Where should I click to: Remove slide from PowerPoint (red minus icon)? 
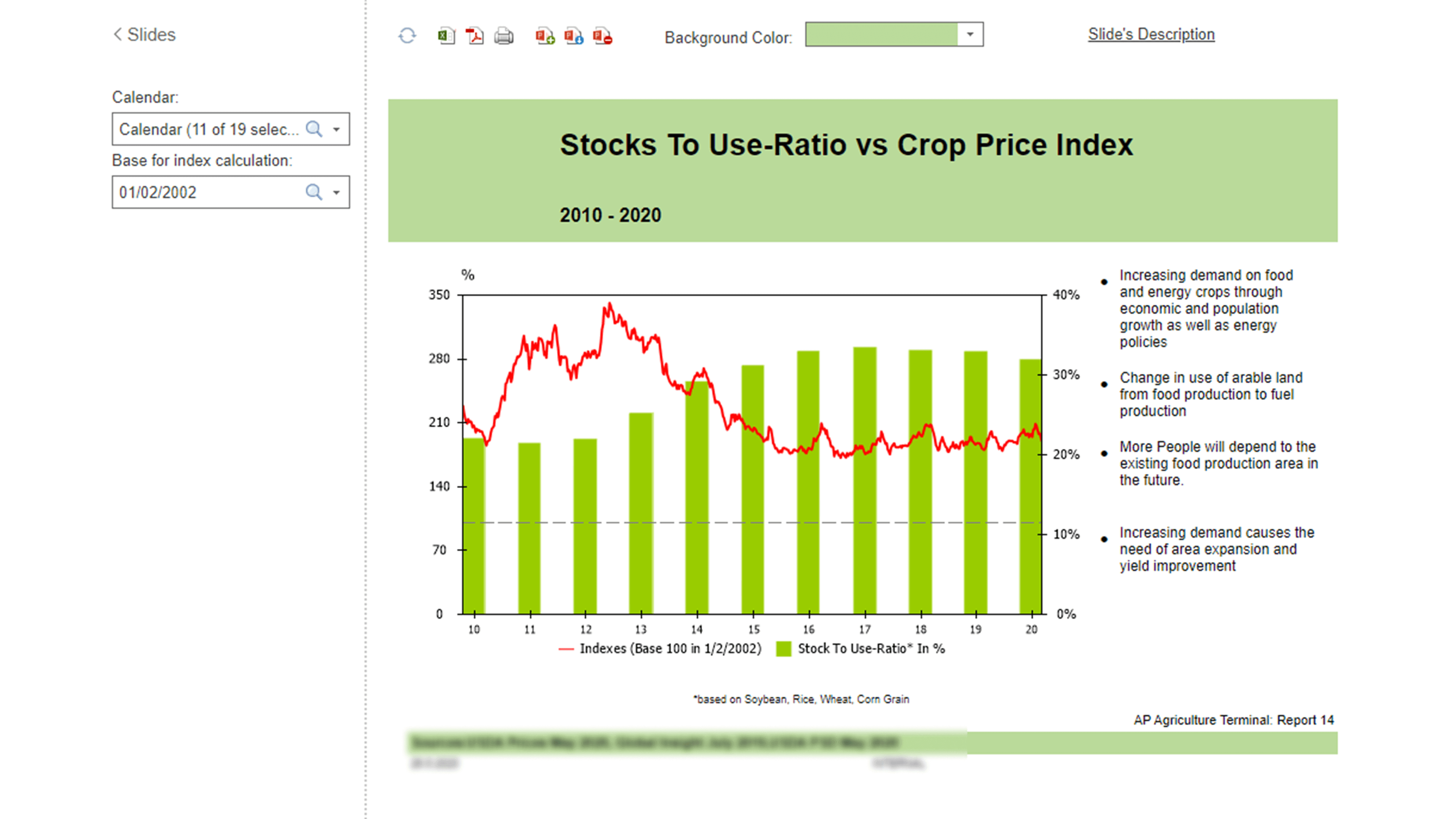pyautogui.click(x=602, y=36)
